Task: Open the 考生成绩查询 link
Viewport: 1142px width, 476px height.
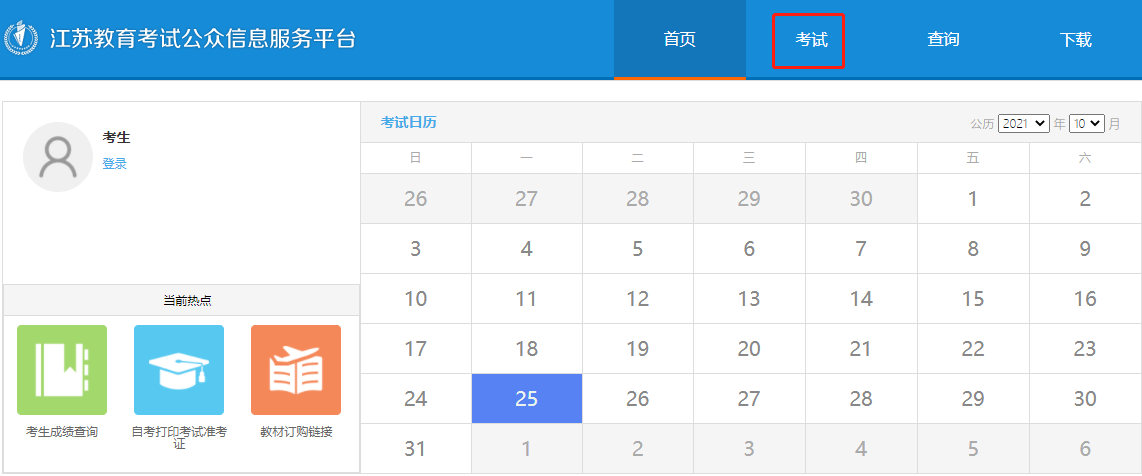Action: tap(62, 432)
